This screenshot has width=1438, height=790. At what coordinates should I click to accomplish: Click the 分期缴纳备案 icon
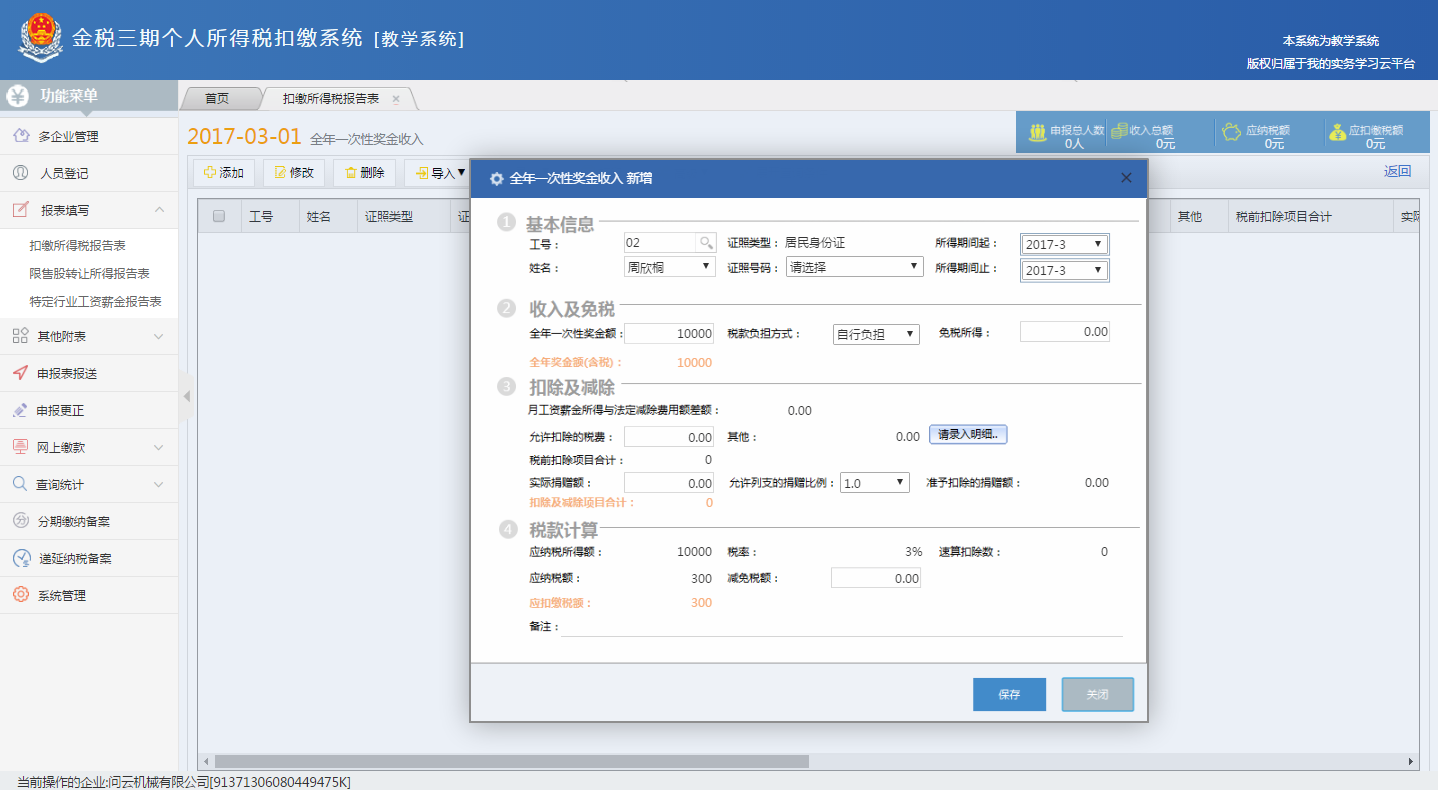tap(20, 521)
